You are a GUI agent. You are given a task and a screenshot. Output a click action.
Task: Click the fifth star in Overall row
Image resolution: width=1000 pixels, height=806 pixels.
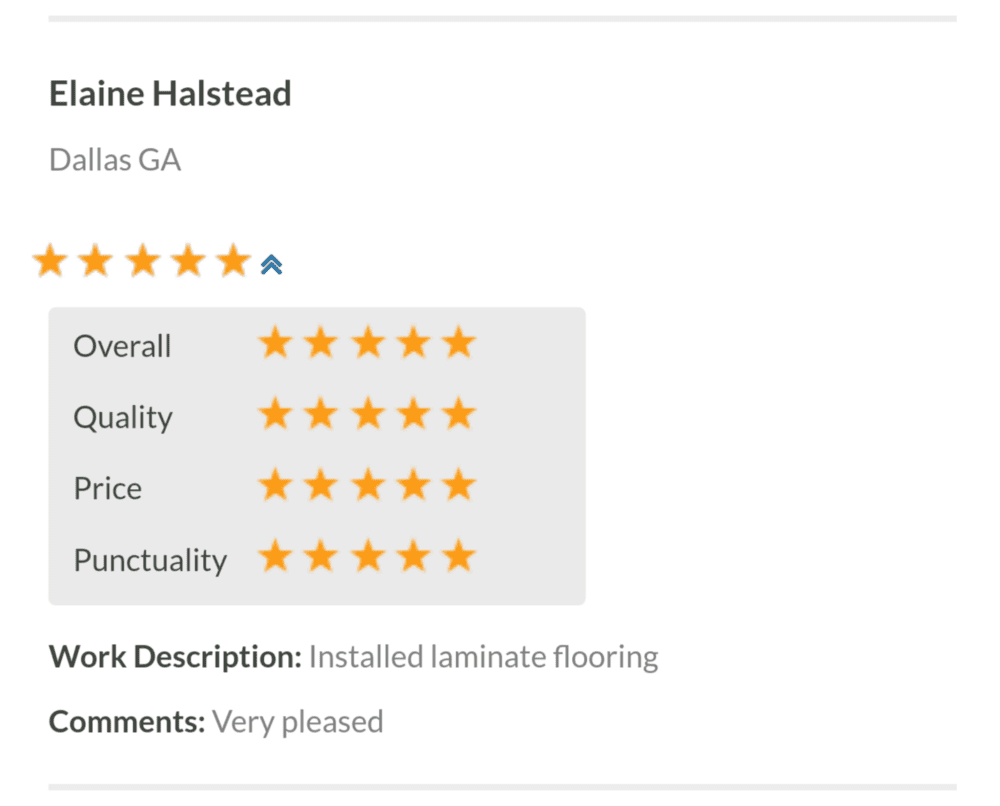click(x=459, y=344)
